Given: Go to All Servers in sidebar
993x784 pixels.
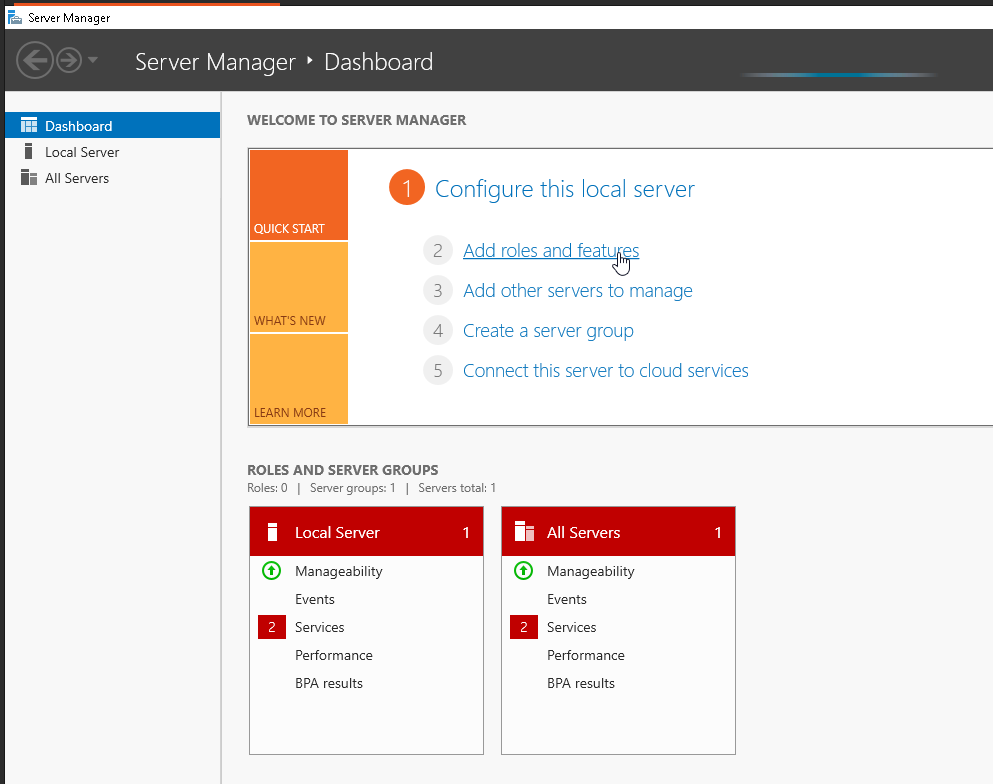Looking at the screenshot, I should coord(76,178).
